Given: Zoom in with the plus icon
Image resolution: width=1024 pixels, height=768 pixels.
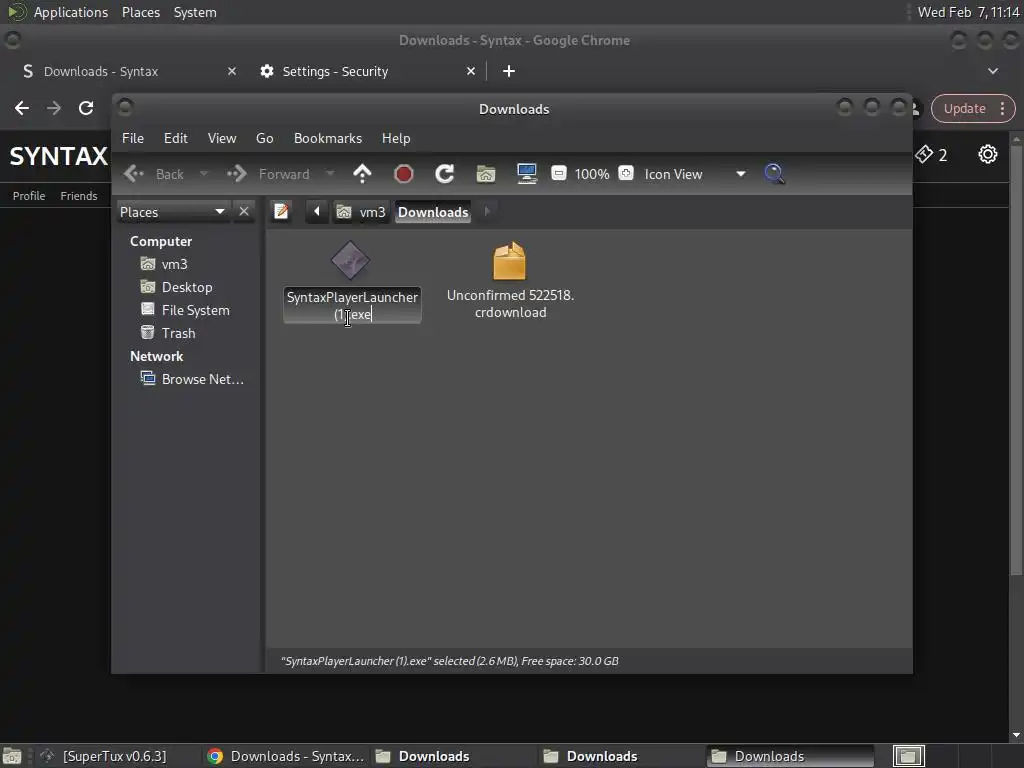Looking at the screenshot, I should pyautogui.click(x=626, y=173).
